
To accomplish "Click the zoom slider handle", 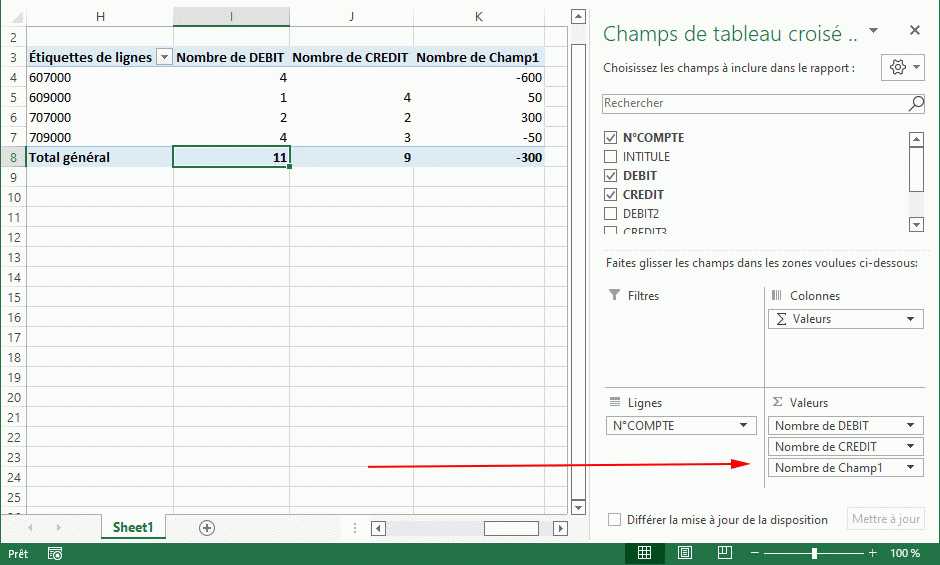I will pyautogui.click(x=814, y=553).
